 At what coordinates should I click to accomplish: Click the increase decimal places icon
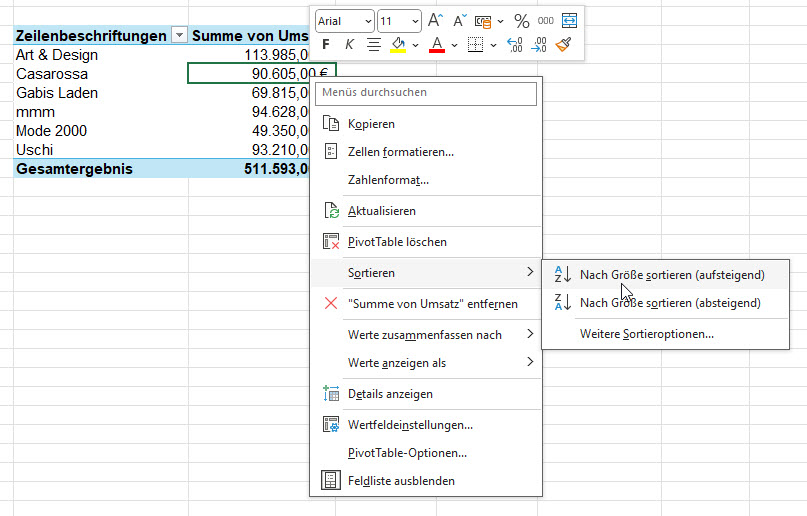click(514, 45)
